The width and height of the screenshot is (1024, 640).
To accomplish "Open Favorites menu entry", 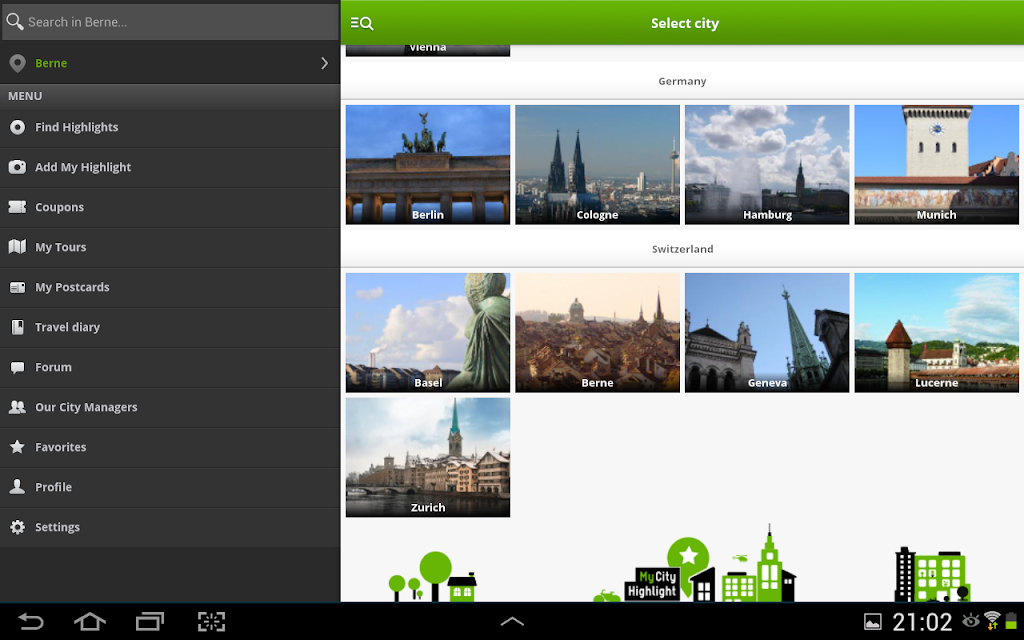I will click(170, 447).
